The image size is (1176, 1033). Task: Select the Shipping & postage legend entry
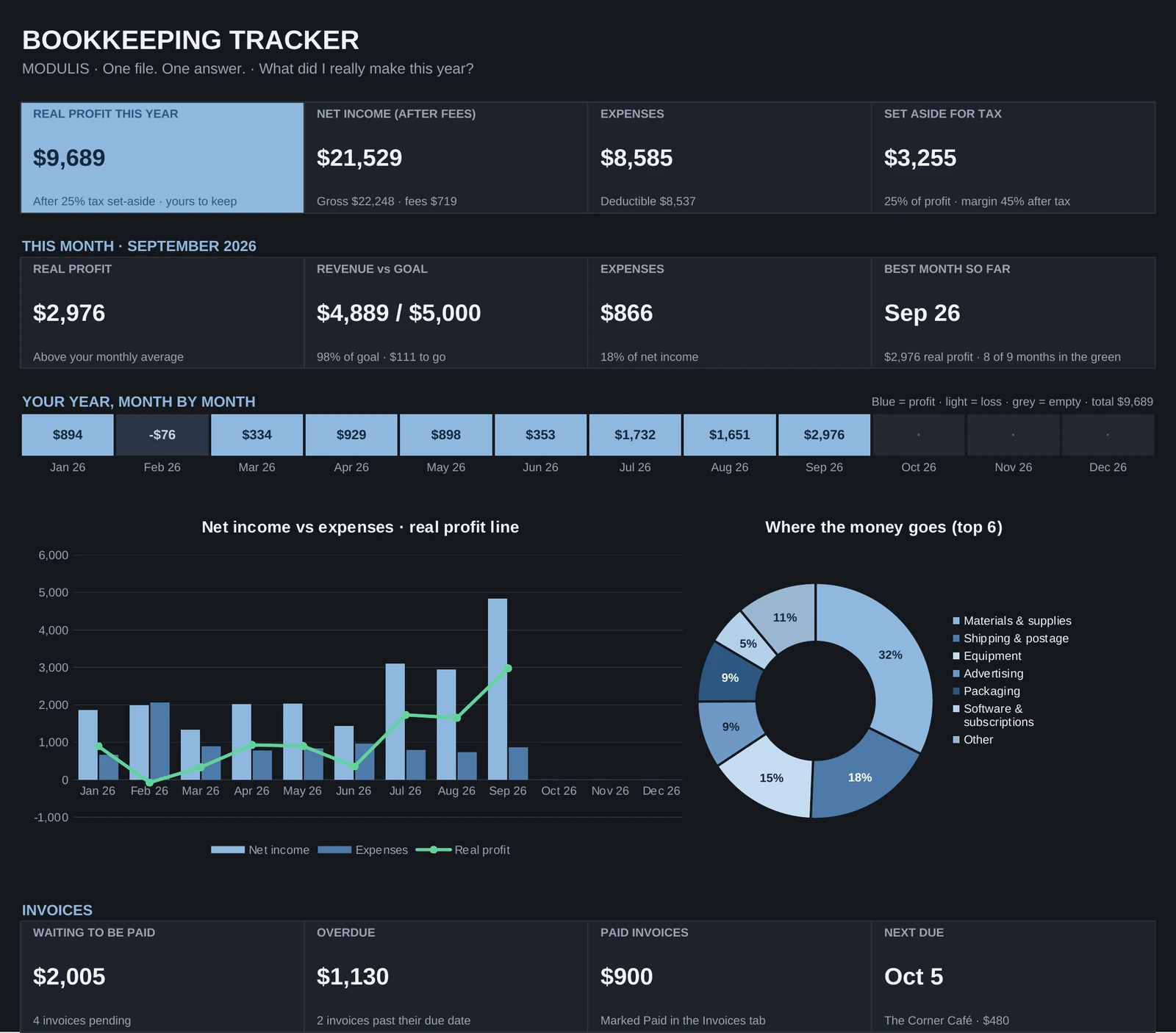1011,638
